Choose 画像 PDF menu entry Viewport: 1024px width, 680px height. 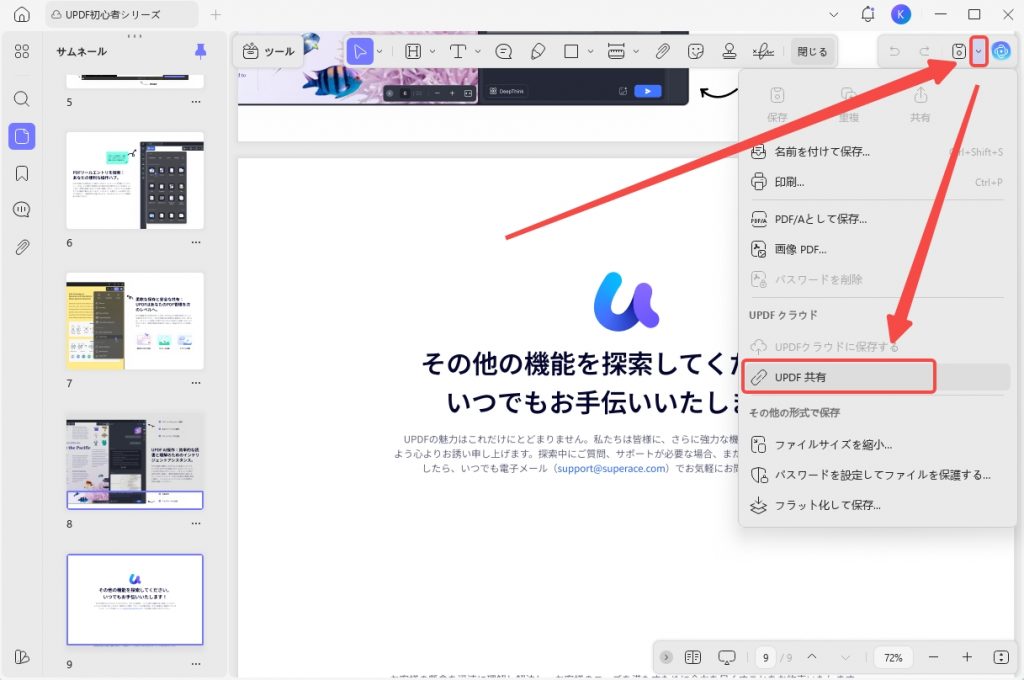click(x=876, y=249)
